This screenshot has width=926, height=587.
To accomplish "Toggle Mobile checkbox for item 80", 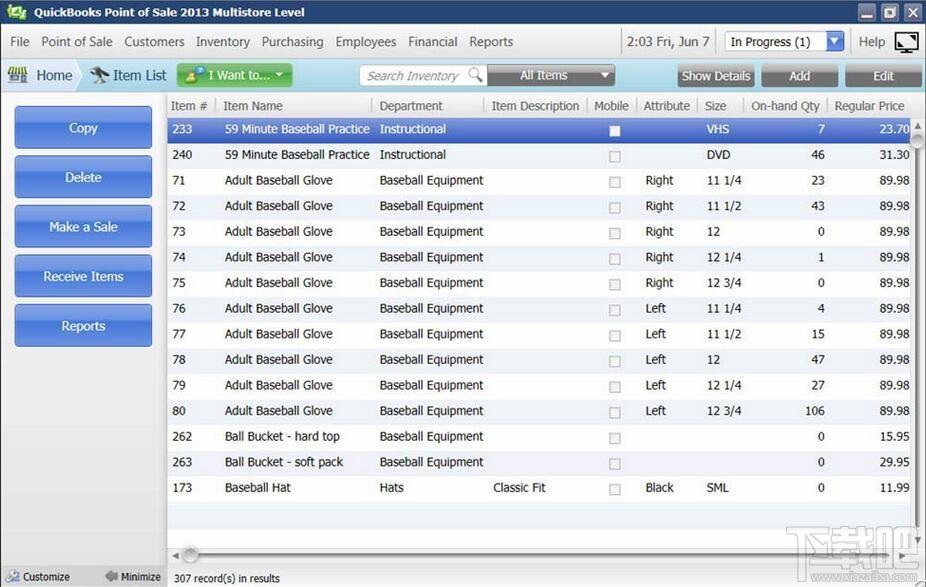I will tap(615, 412).
